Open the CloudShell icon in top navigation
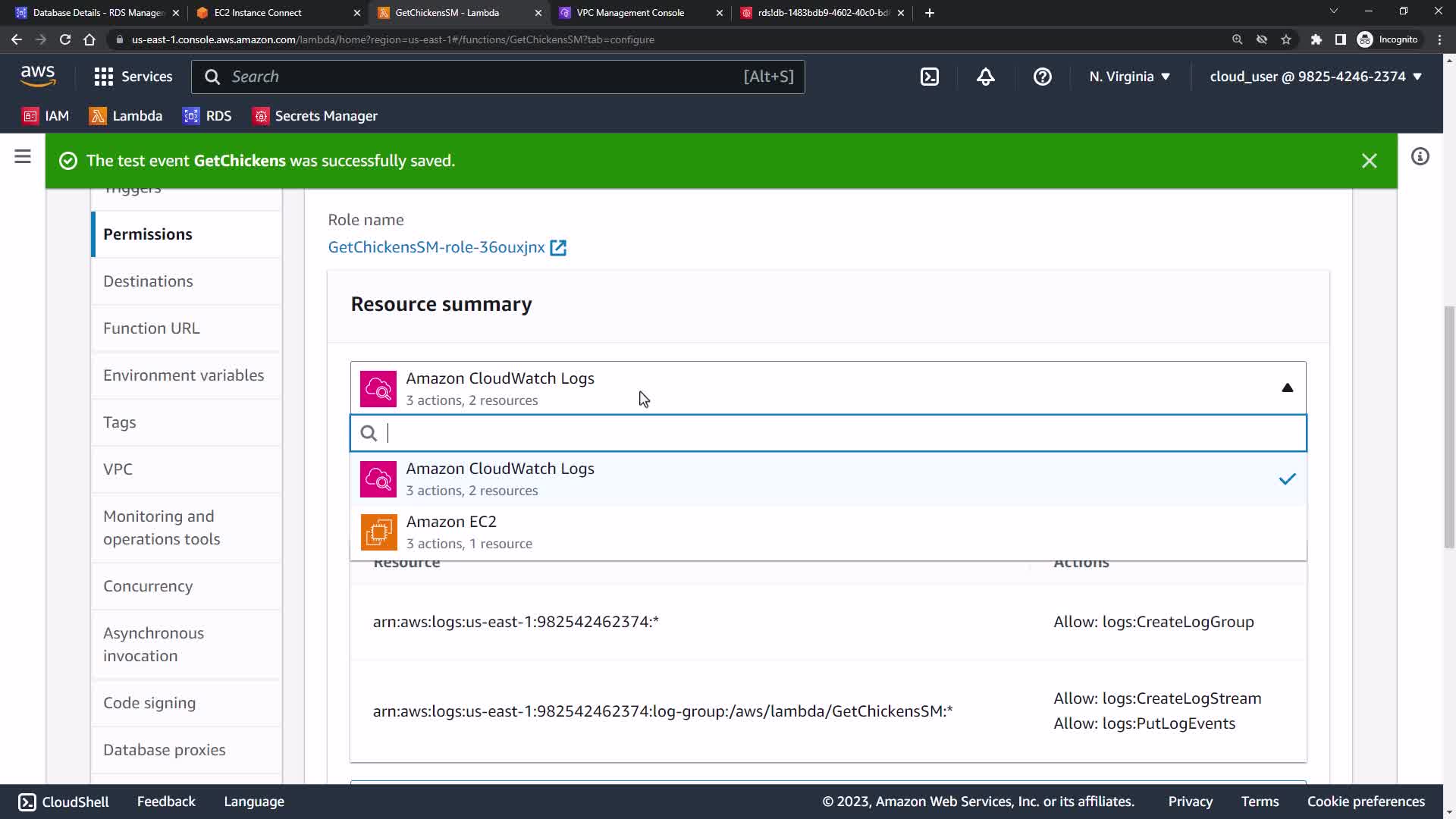The height and width of the screenshot is (819, 1456). pos(930,77)
